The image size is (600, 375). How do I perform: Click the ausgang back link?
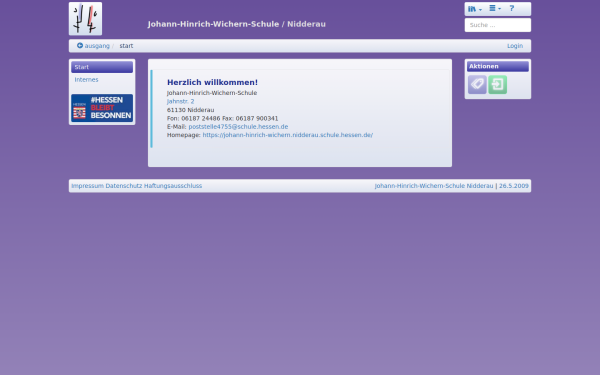coord(93,46)
